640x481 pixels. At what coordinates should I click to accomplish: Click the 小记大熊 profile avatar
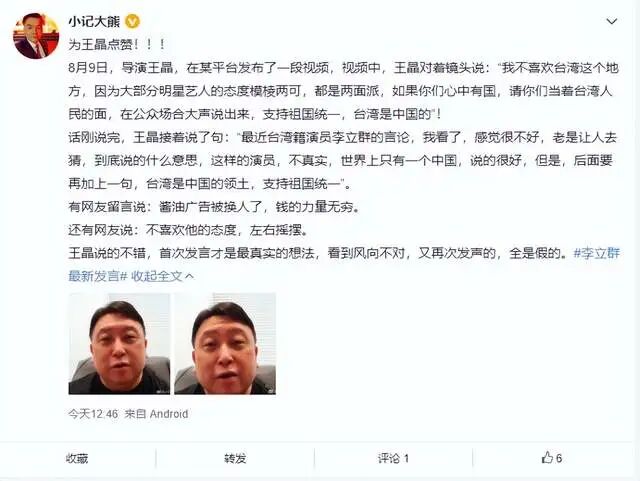(36, 36)
